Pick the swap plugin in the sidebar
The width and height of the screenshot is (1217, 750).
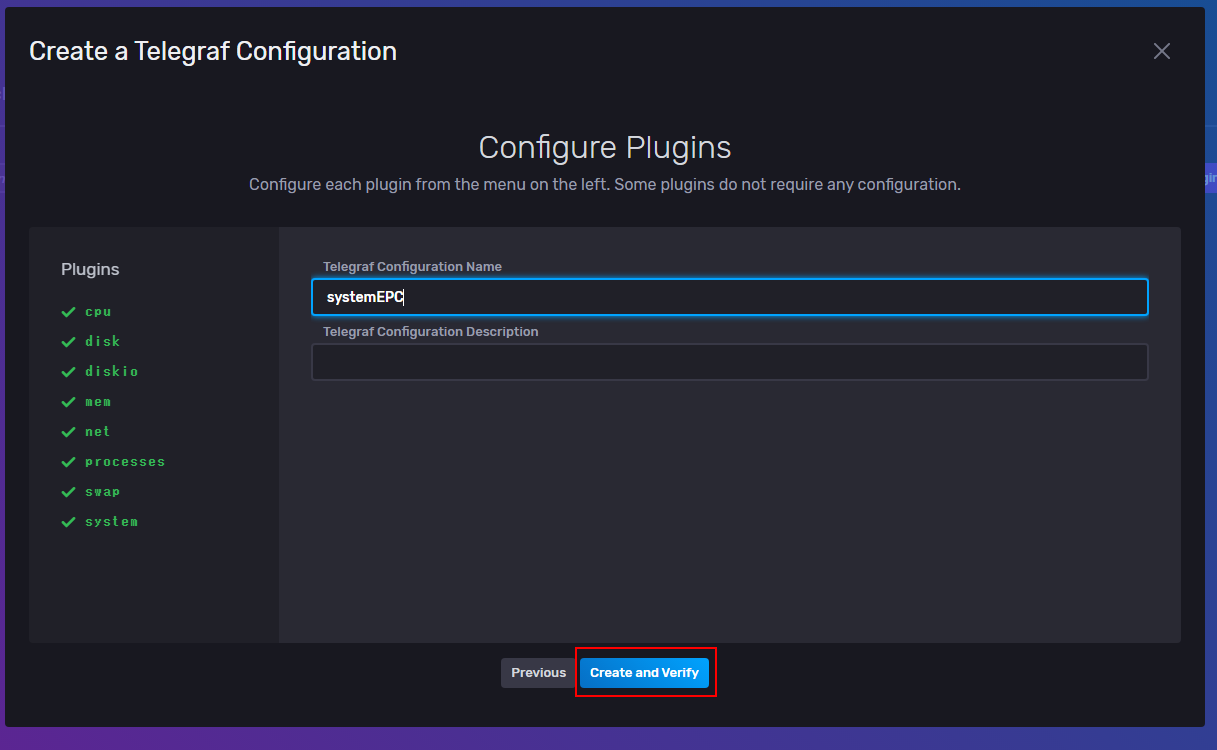pyautogui.click(x=102, y=492)
